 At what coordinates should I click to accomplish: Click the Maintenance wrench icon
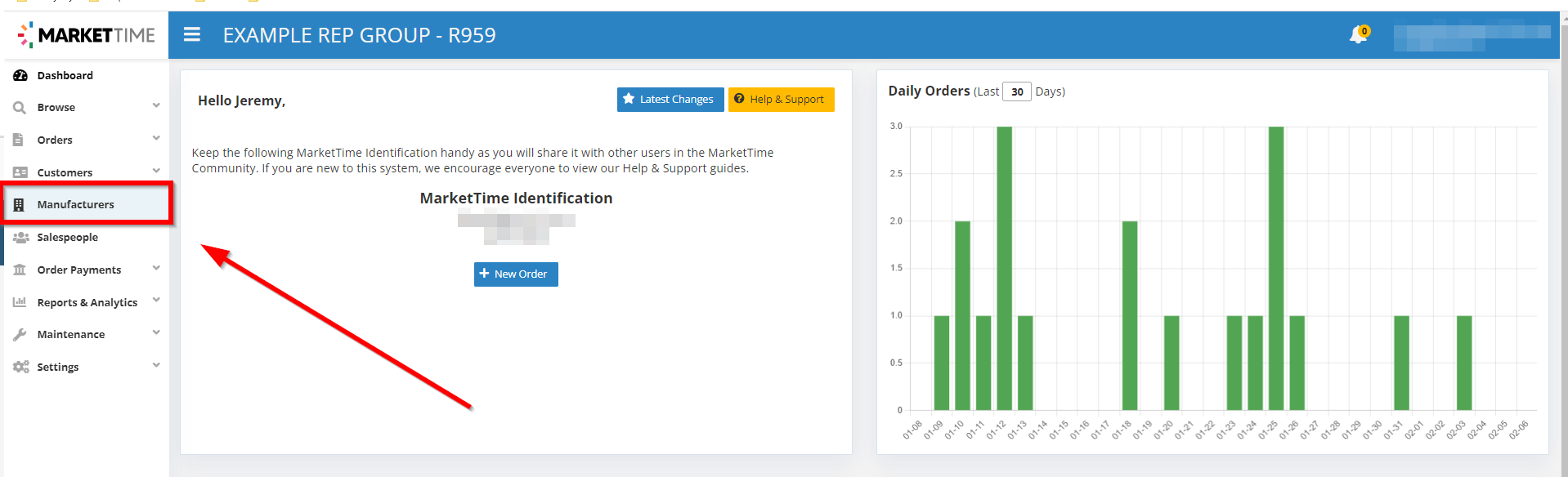[x=20, y=334]
